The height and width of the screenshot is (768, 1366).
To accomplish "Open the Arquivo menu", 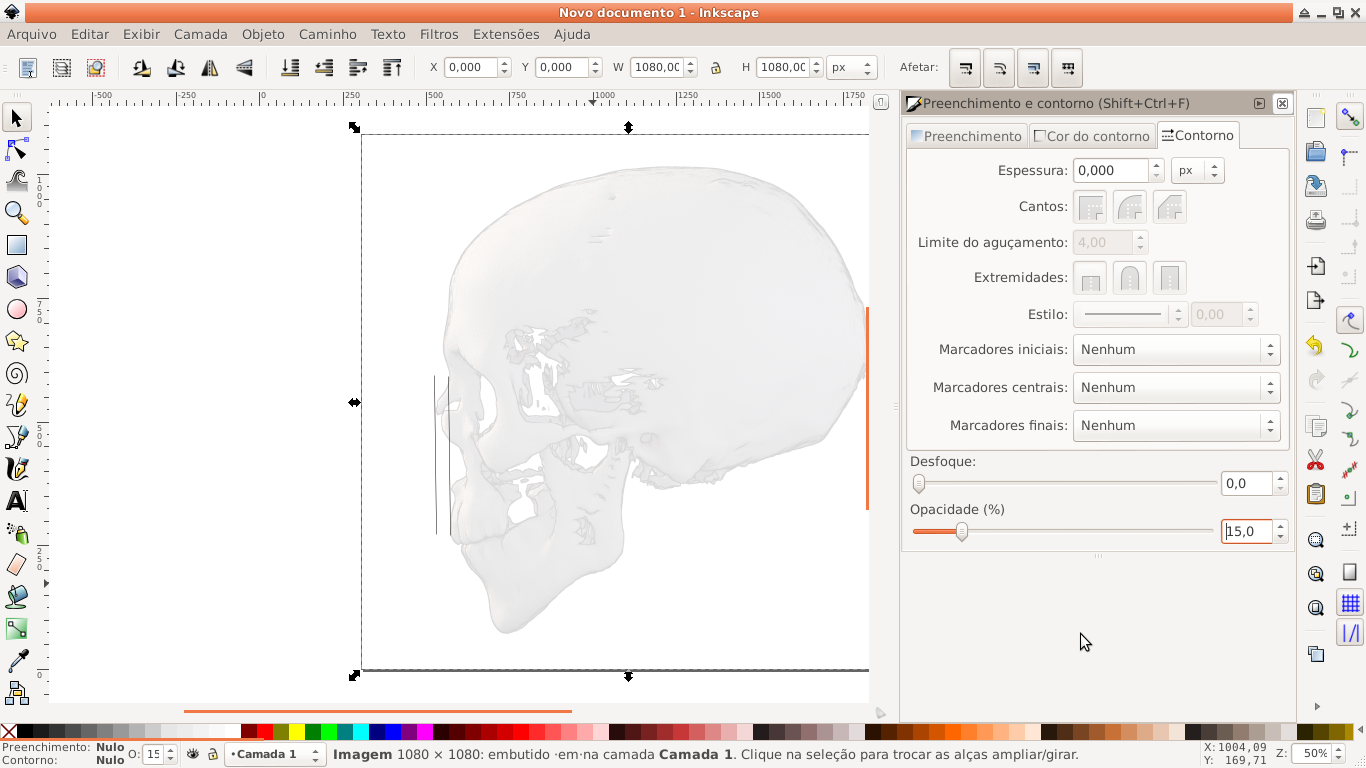I will pyautogui.click(x=32, y=34).
